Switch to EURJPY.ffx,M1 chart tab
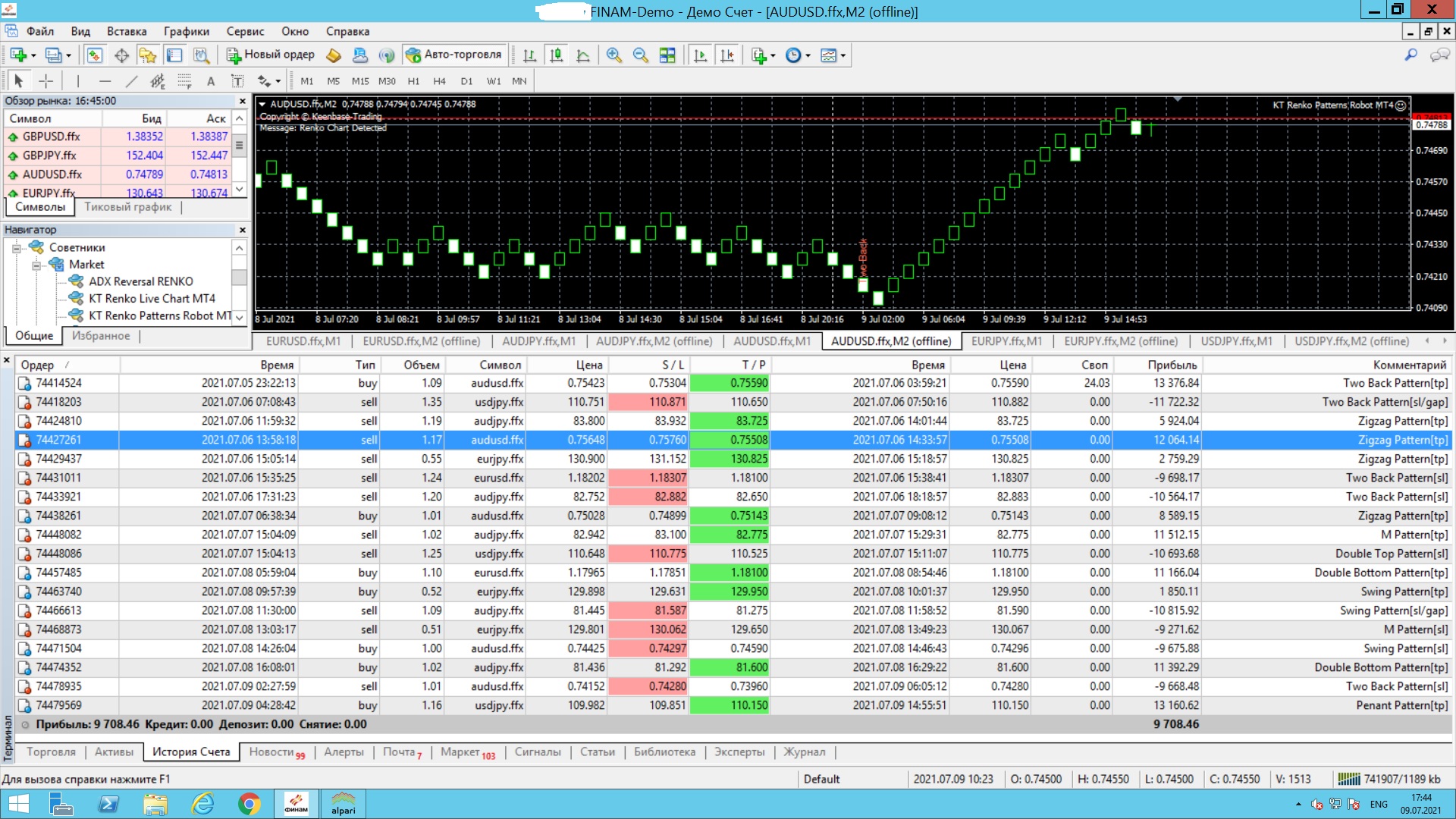 click(1006, 341)
